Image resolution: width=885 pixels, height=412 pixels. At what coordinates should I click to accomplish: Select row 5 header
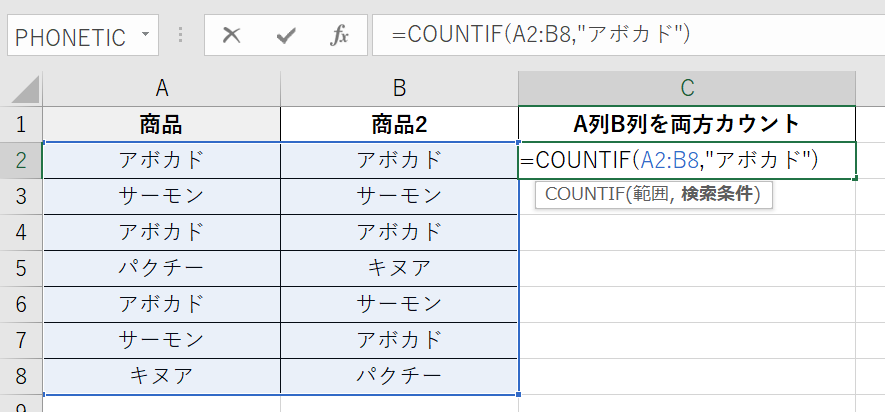coord(21,267)
